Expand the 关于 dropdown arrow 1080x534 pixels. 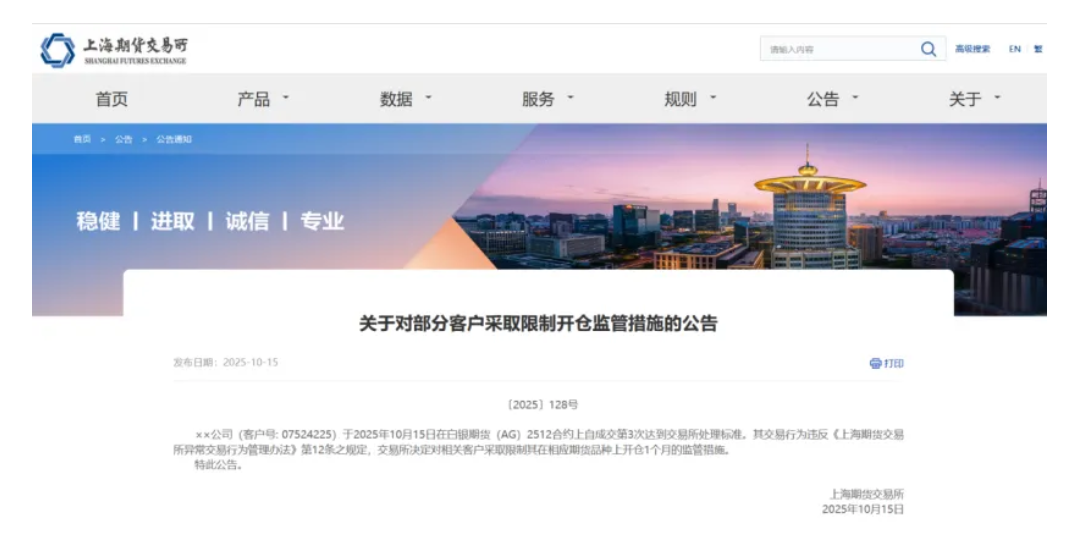point(997,97)
